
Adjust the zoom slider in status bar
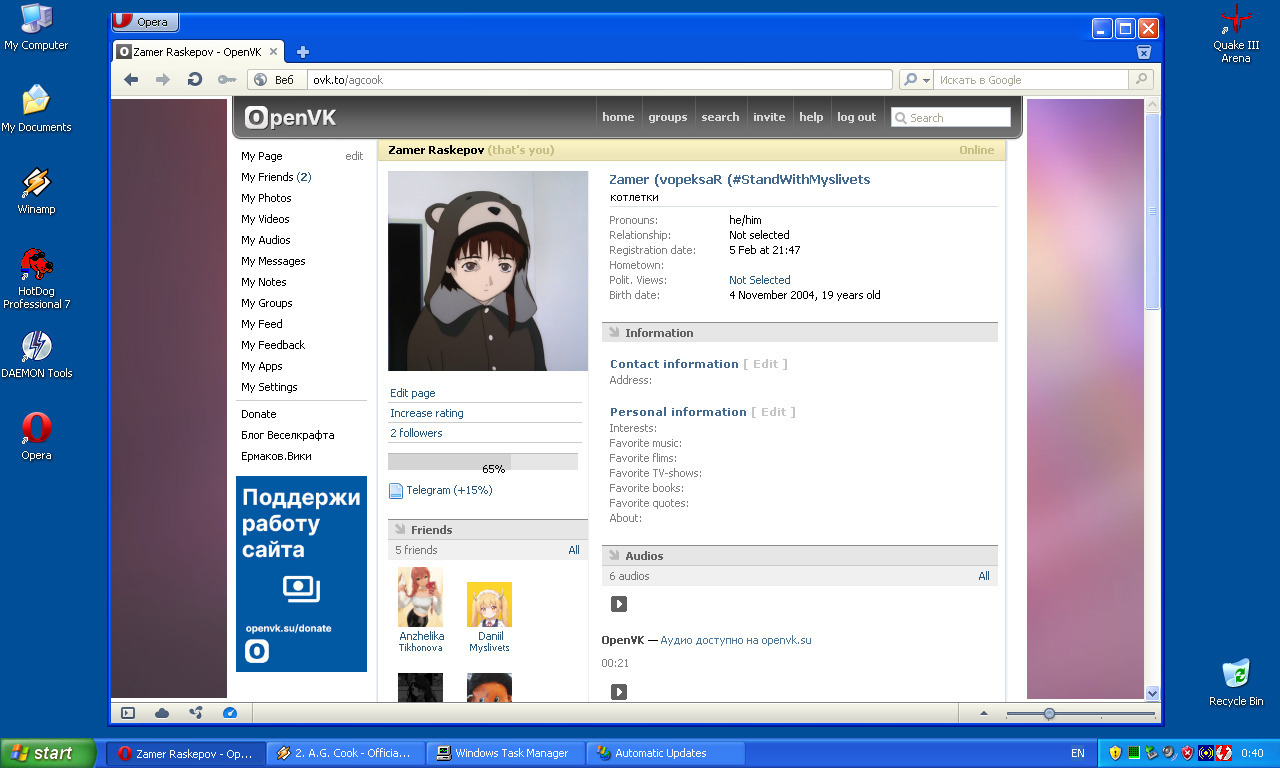point(1049,713)
